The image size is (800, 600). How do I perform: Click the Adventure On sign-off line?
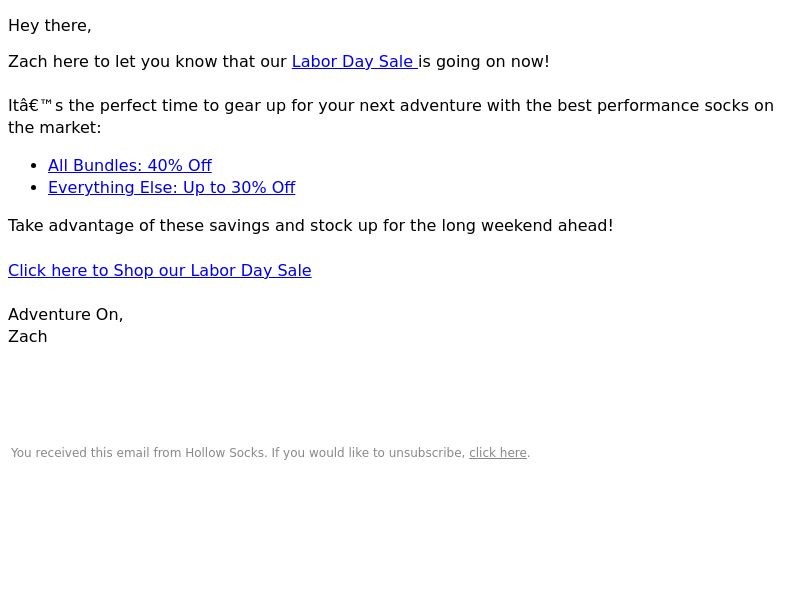[65, 315]
